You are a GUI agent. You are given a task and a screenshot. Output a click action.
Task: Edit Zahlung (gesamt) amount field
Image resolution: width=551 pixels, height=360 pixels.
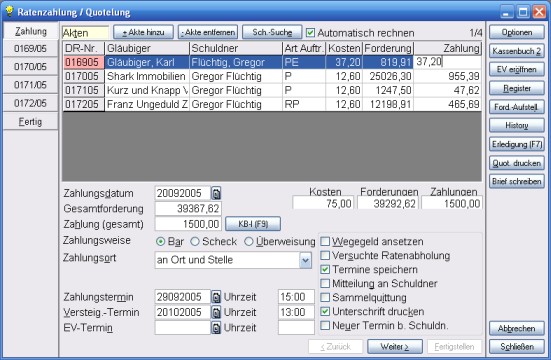(188, 224)
